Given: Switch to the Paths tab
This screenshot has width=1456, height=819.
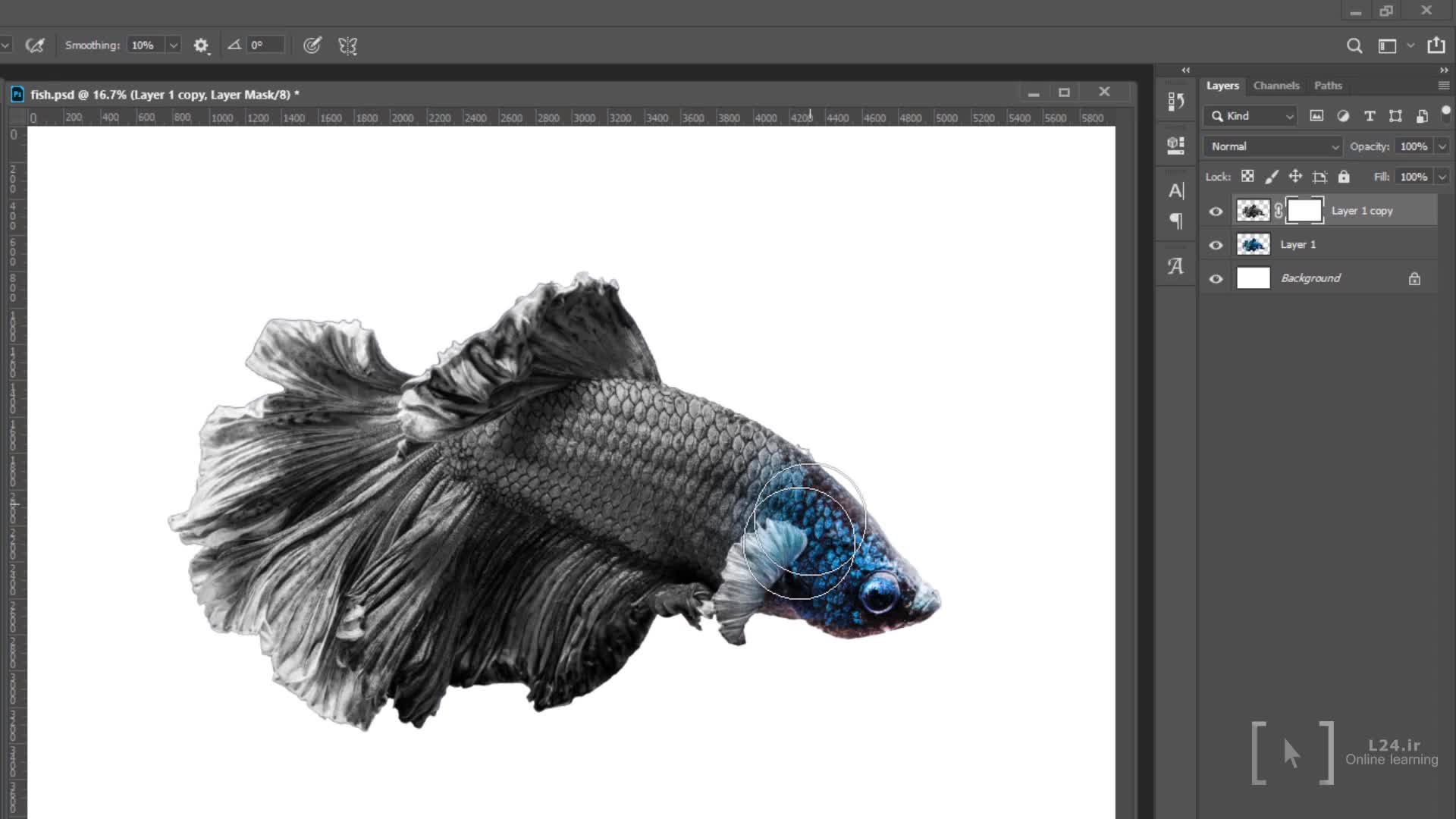Looking at the screenshot, I should click(x=1328, y=86).
